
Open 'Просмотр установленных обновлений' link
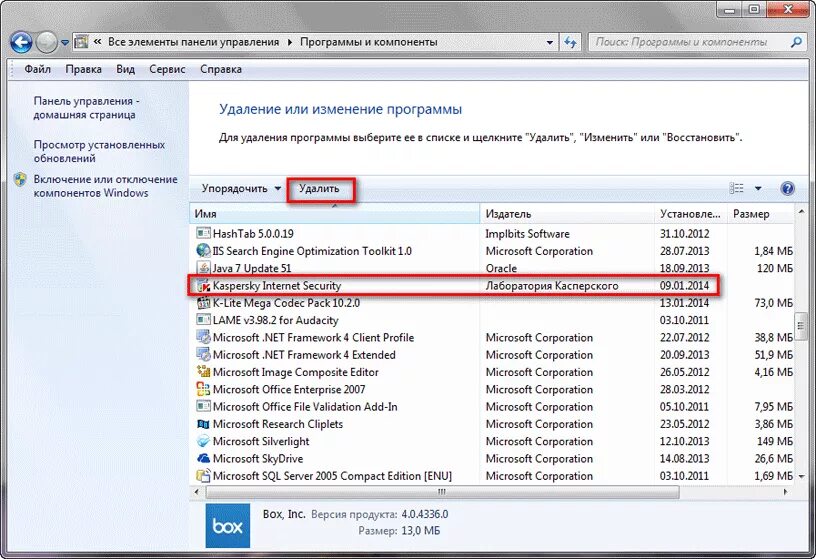tap(99, 151)
